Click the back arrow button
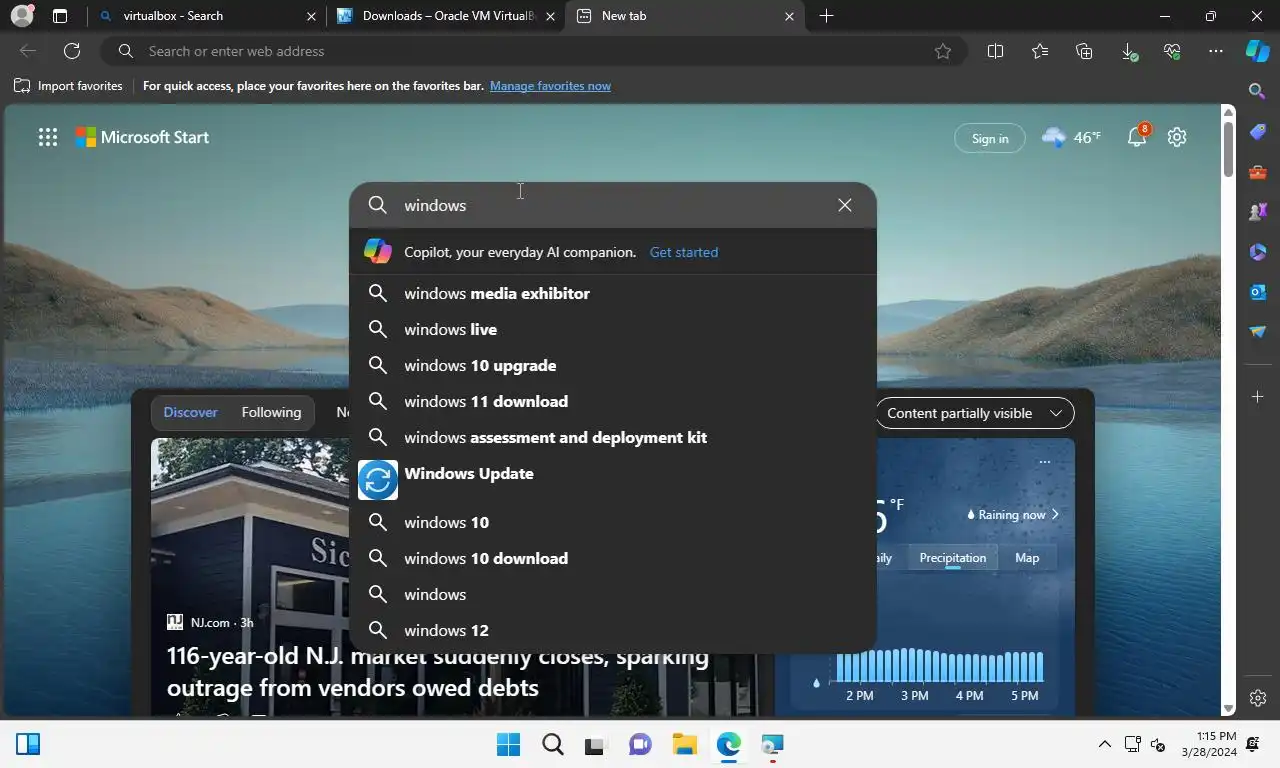The image size is (1280, 768). [28, 51]
